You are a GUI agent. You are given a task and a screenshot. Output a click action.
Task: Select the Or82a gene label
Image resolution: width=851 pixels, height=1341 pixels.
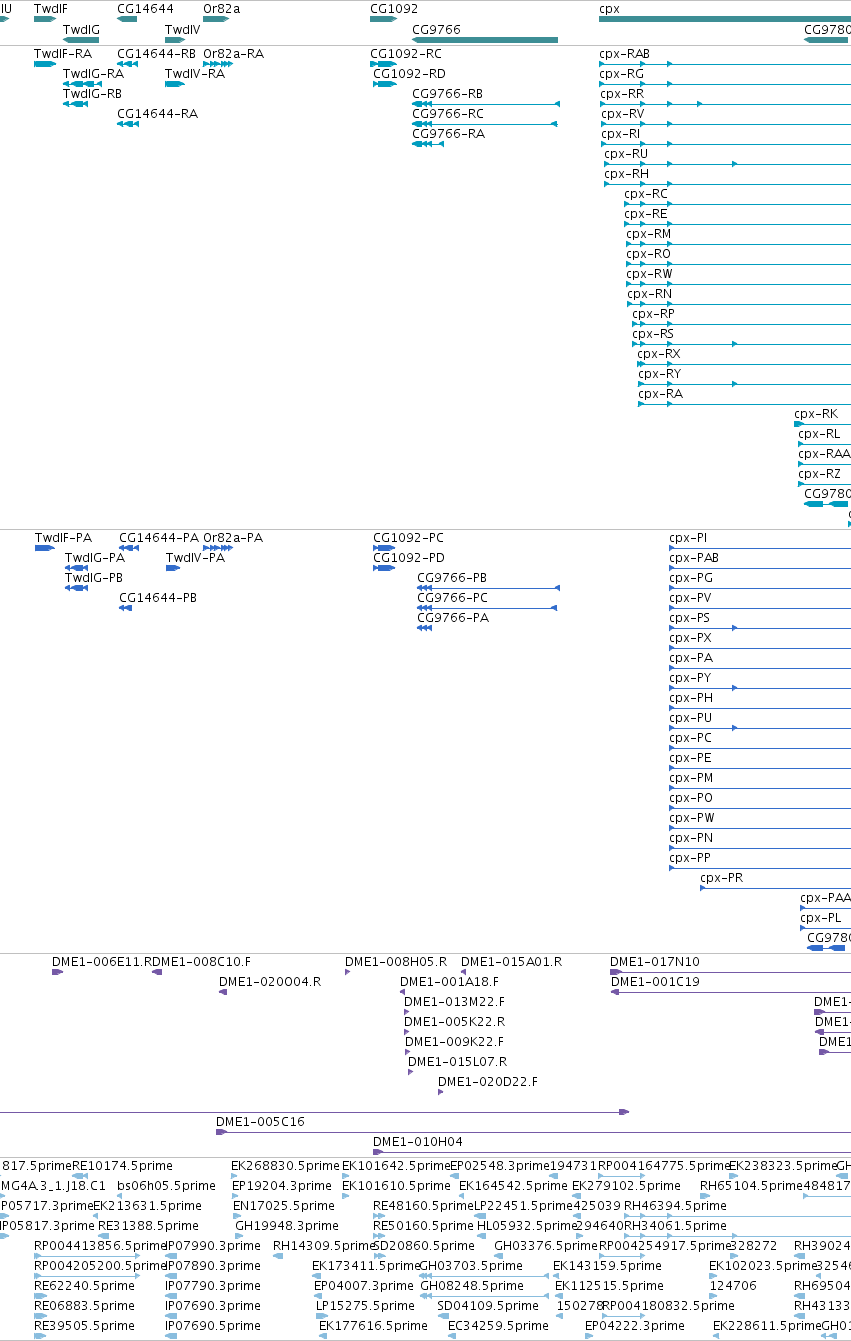[222, 9]
